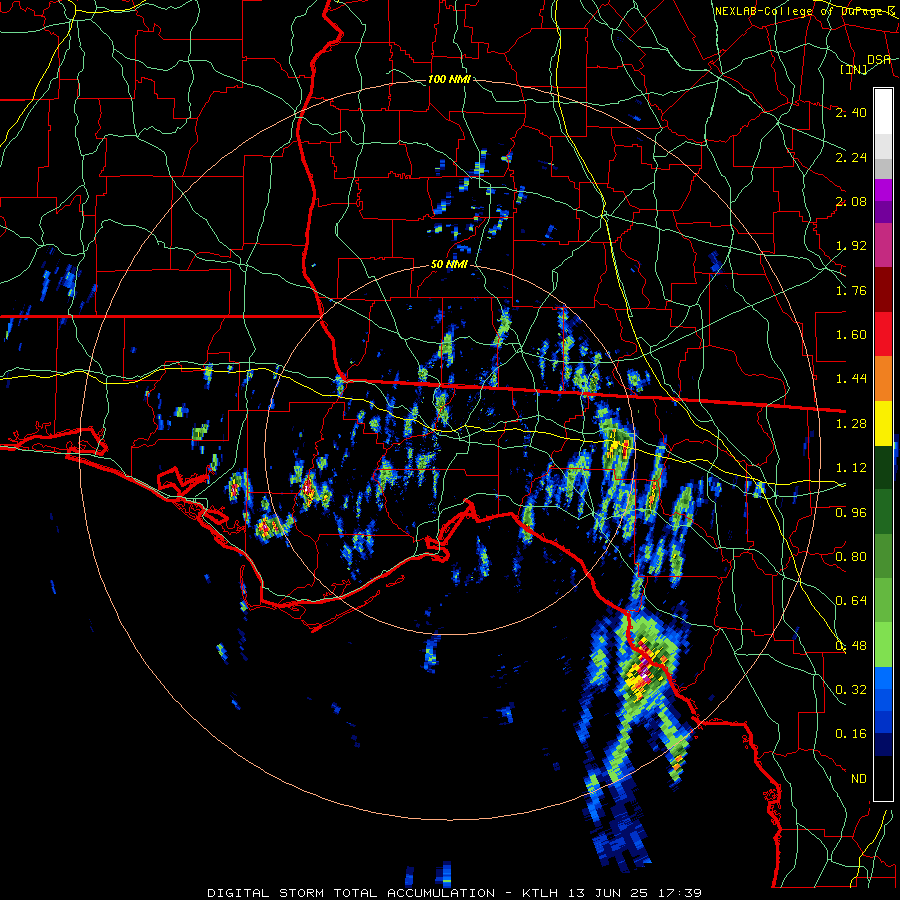Viewport: 900px width, 900px height.
Task: Pick the yellow swatch in the legend
Action: 883,424
